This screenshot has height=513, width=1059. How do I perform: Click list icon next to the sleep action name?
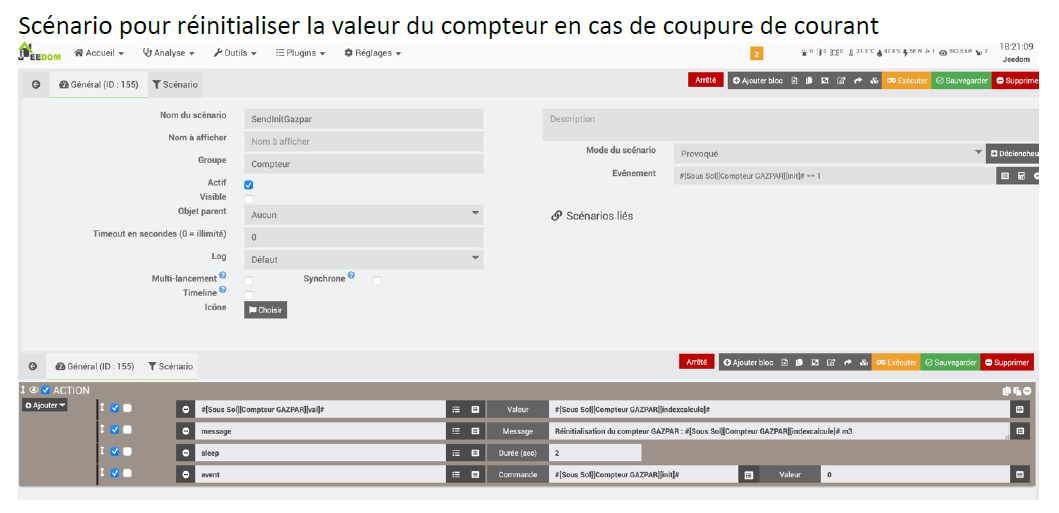click(x=456, y=453)
